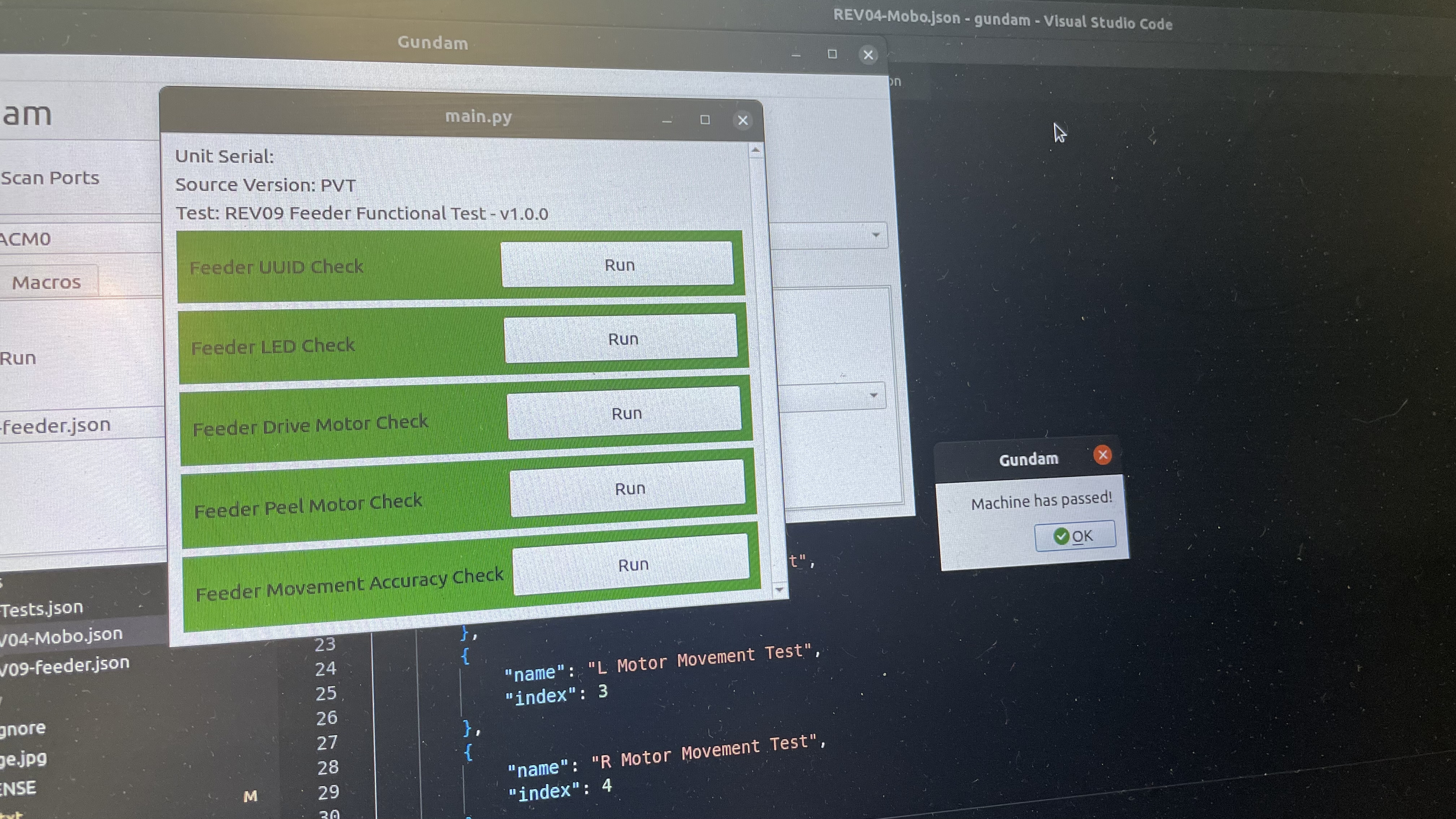Screen dimensions: 1456x819
Task: Click OK in the Machine has passed dialog
Action: (x=1074, y=535)
